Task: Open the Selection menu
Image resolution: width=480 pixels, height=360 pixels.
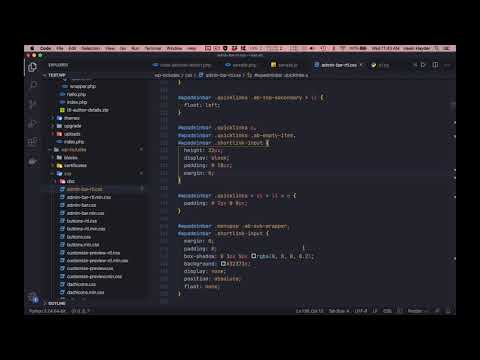Action: click(90, 48)
